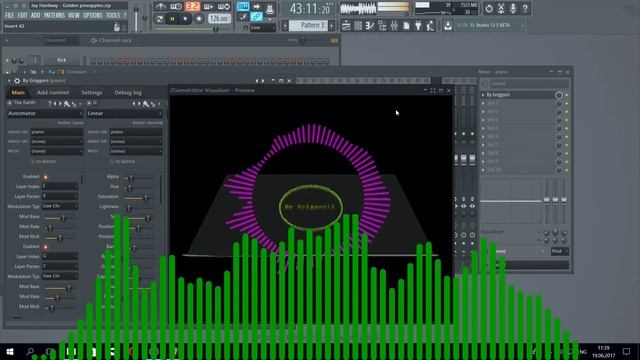Screen dimensions: 640x360
Task: Toggle wait for input before recording
Action: tap(176, 7)
